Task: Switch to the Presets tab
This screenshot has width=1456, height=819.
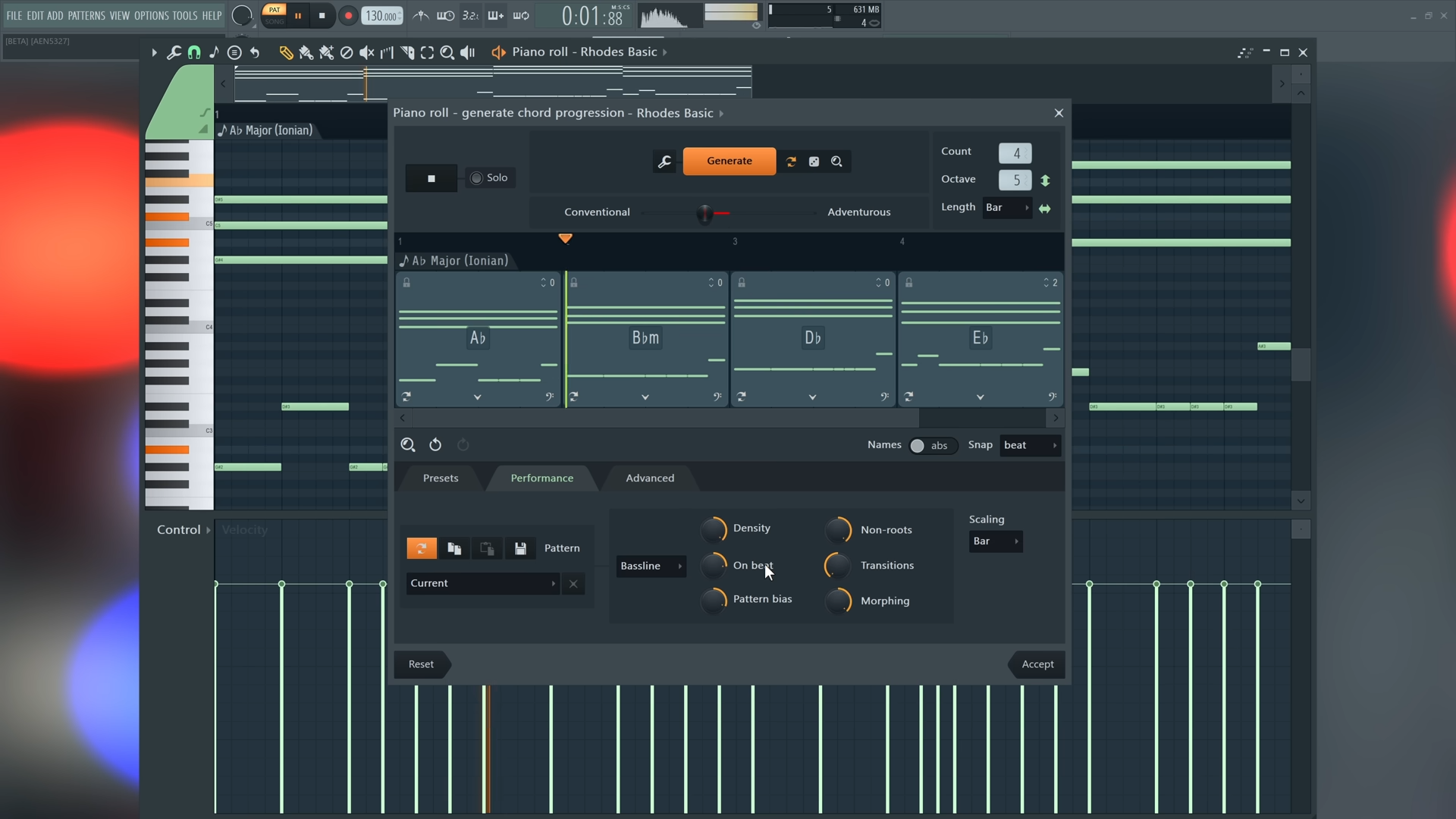Action: (x=441, y=479)
